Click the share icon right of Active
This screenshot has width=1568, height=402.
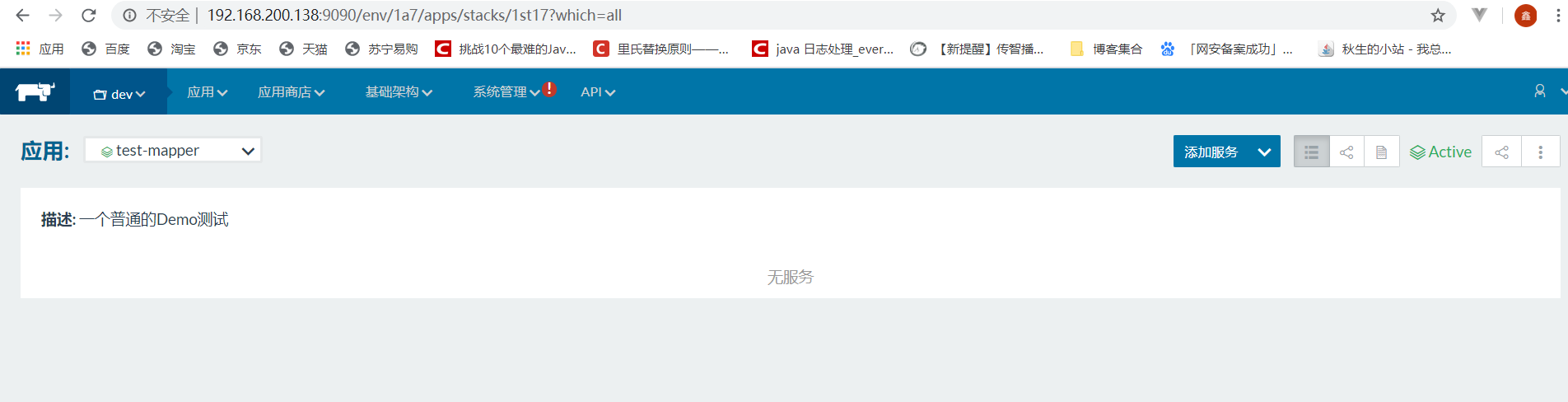point(1501,152)
